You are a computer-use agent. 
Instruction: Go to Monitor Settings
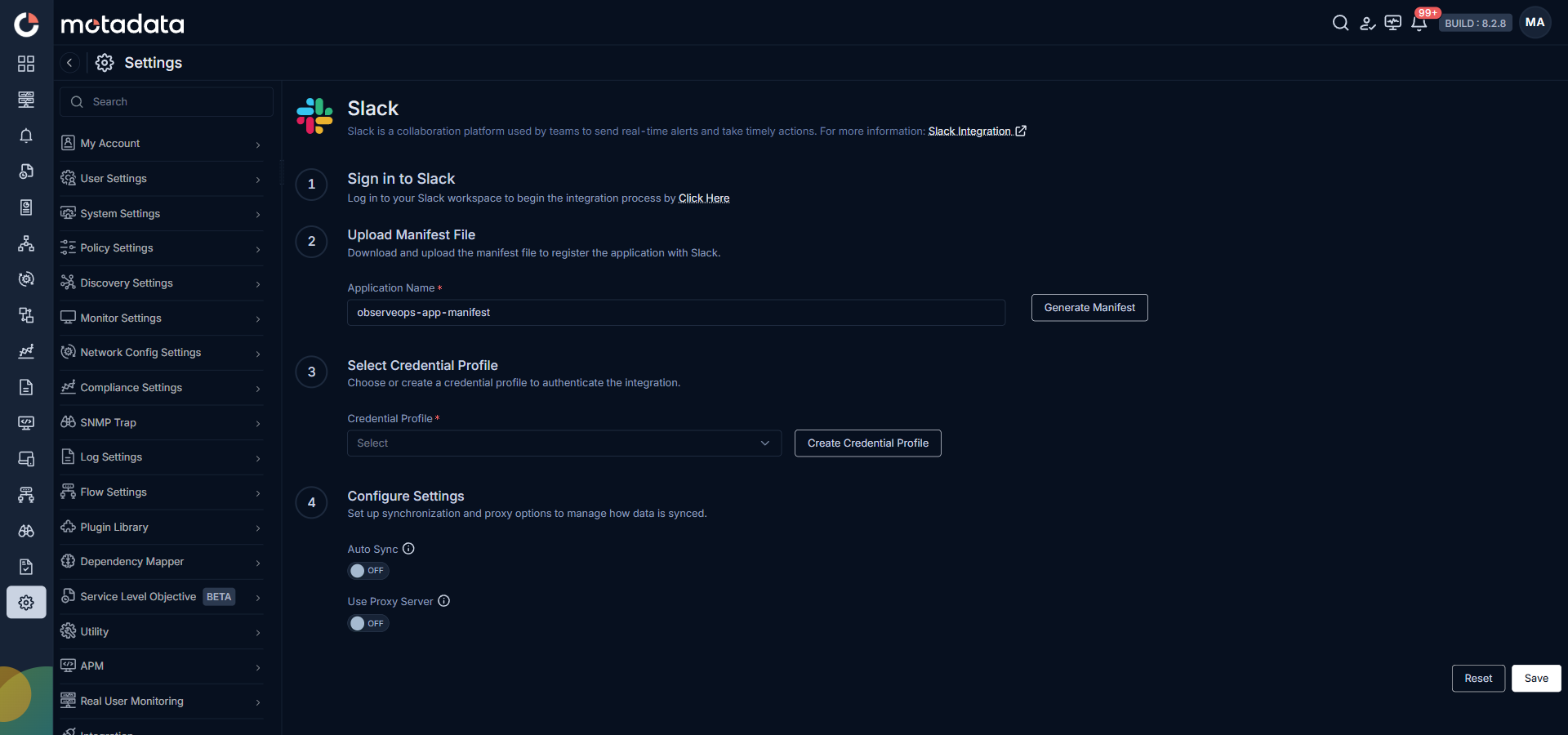(162, 318)
